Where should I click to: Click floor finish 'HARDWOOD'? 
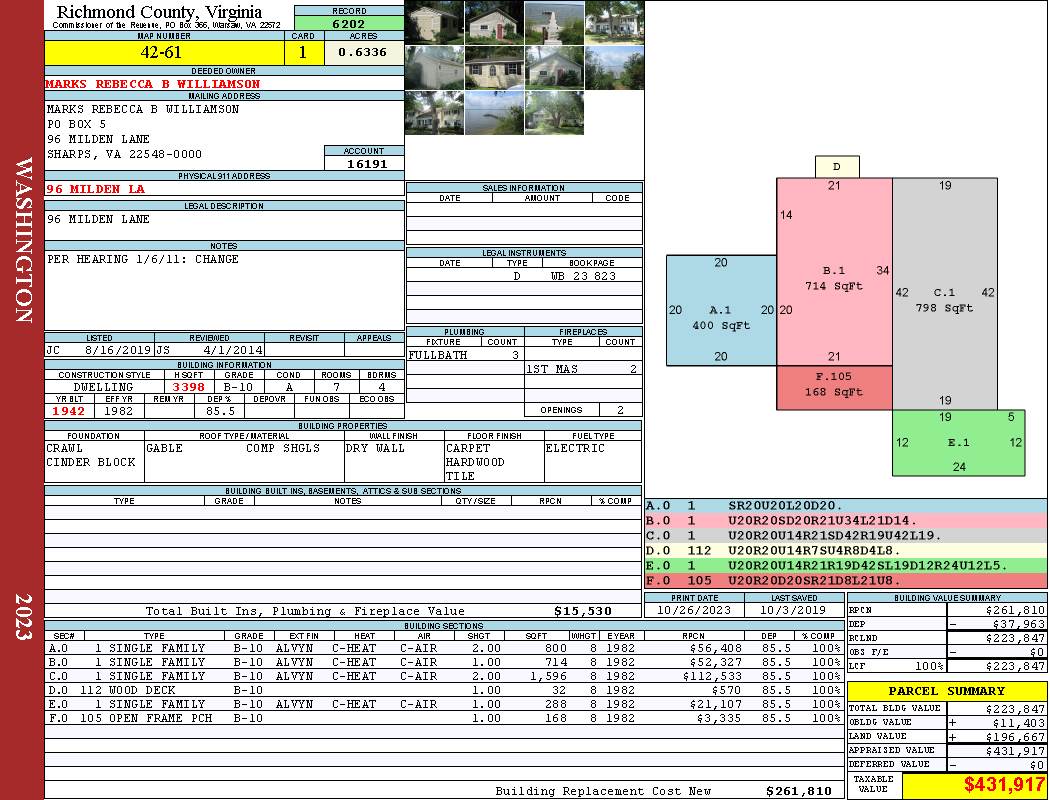[x=475, y=462]
